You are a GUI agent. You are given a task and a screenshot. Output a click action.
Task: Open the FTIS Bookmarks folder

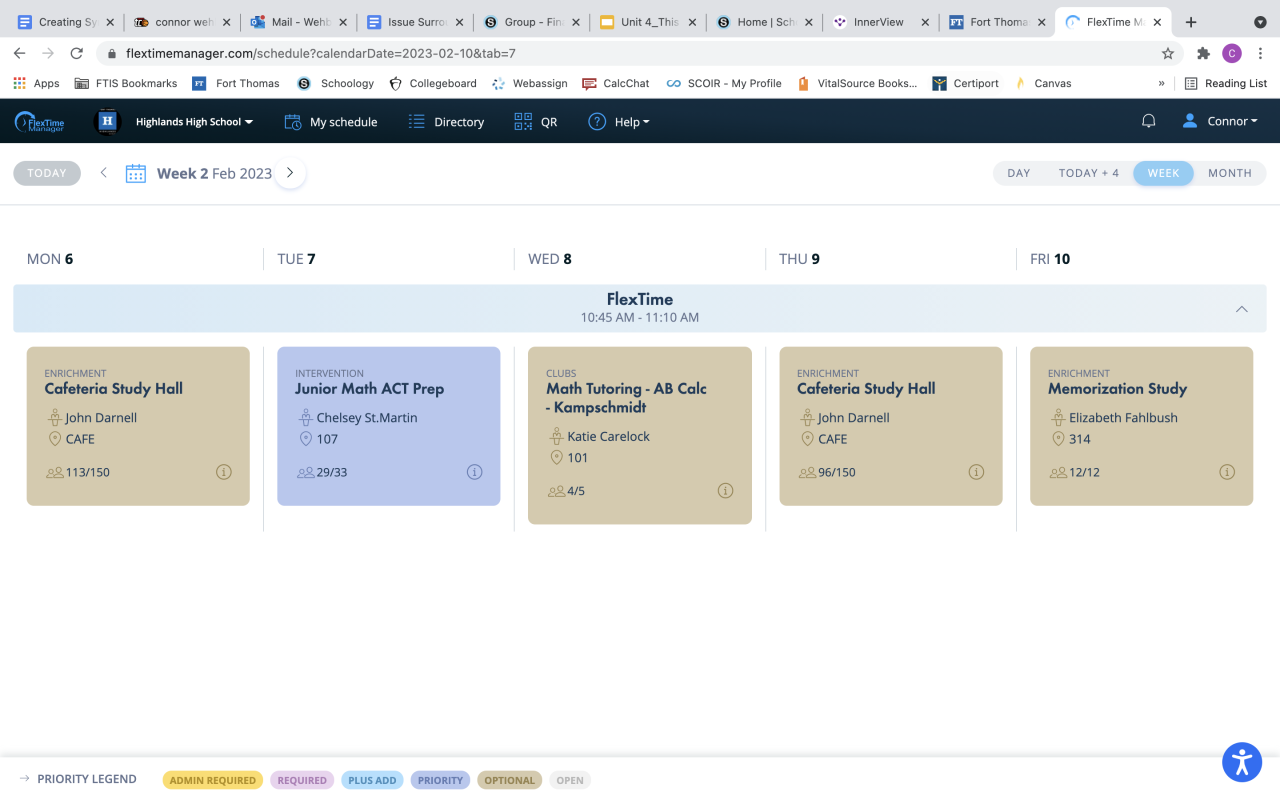[125, 83]
